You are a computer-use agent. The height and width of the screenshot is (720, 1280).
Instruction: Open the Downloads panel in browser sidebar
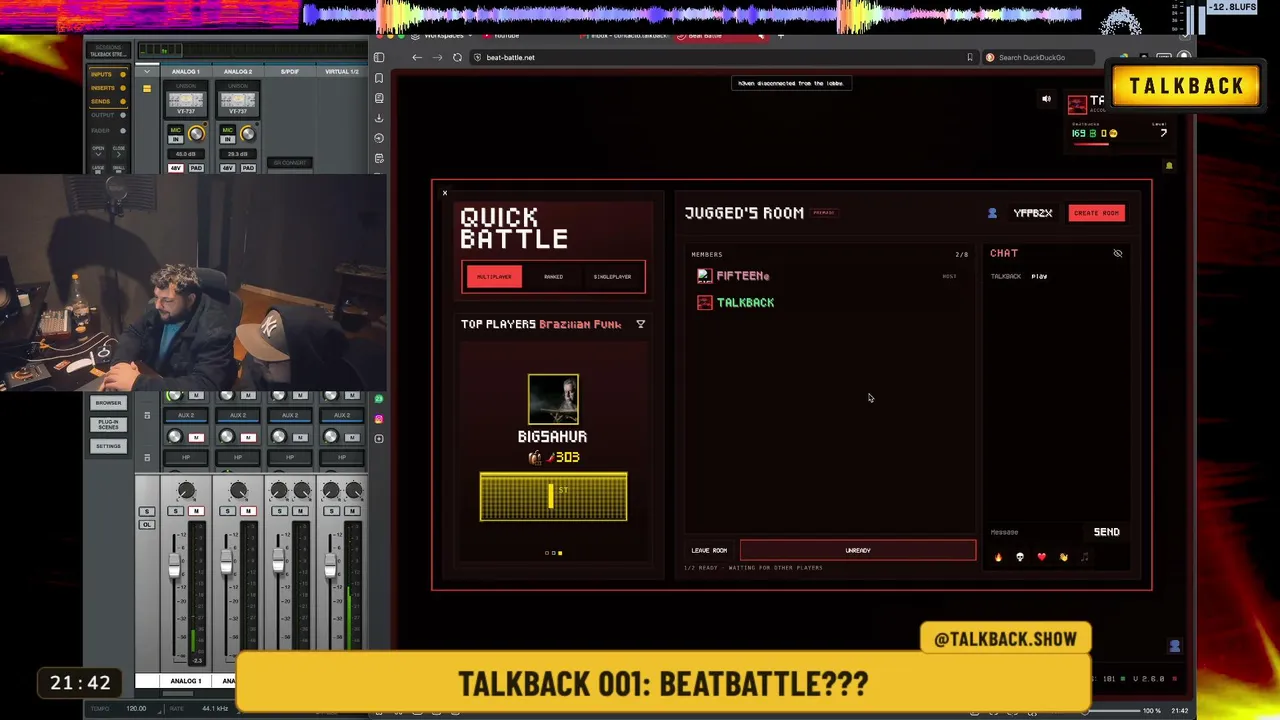[379, 118]
